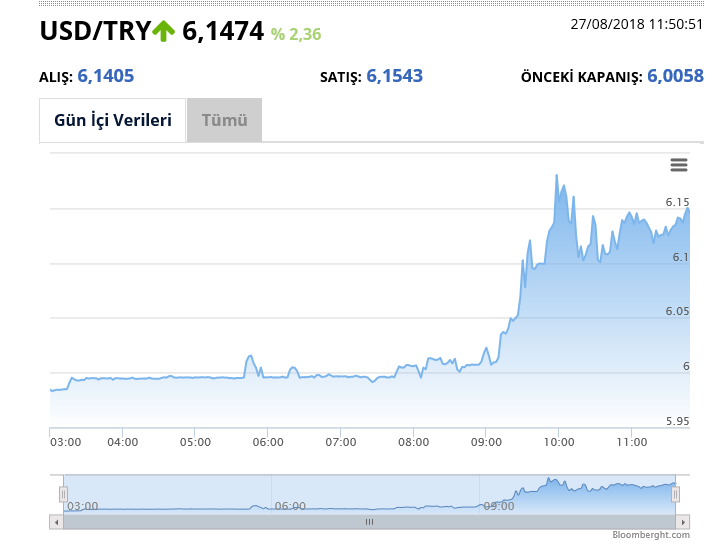Grab the right navigator range handle

pyautogui.click(x=675, y=494)
